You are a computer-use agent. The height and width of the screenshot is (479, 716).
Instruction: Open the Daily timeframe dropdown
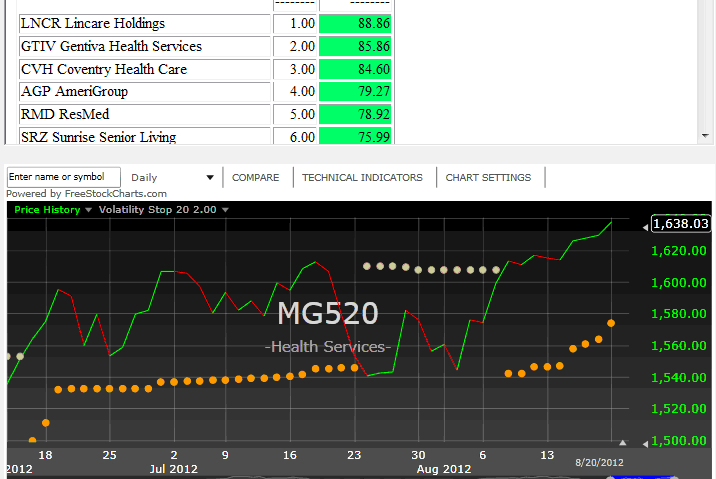coord(172,177)
